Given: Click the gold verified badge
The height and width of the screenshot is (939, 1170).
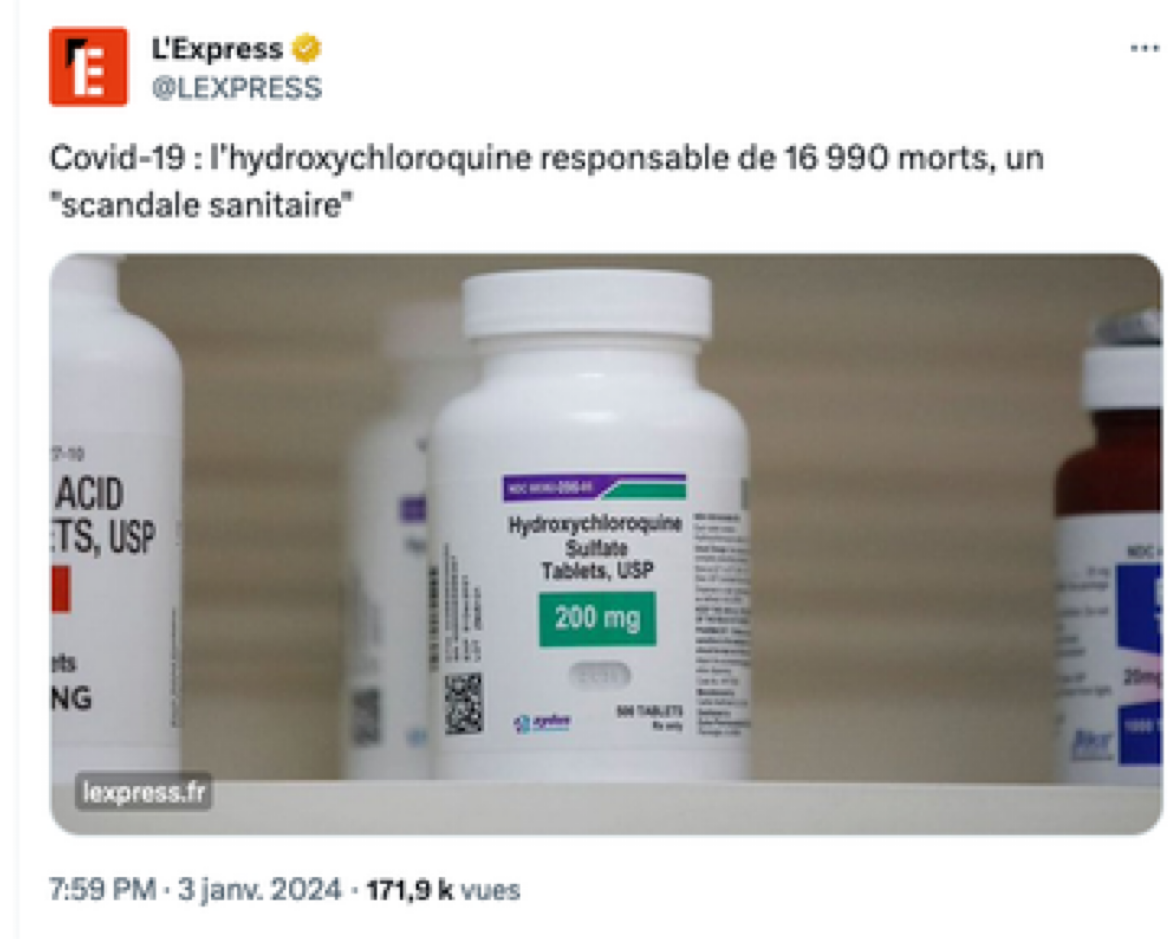Looking at the screenshot, I should pyautogui.click(x=306, y=49).
